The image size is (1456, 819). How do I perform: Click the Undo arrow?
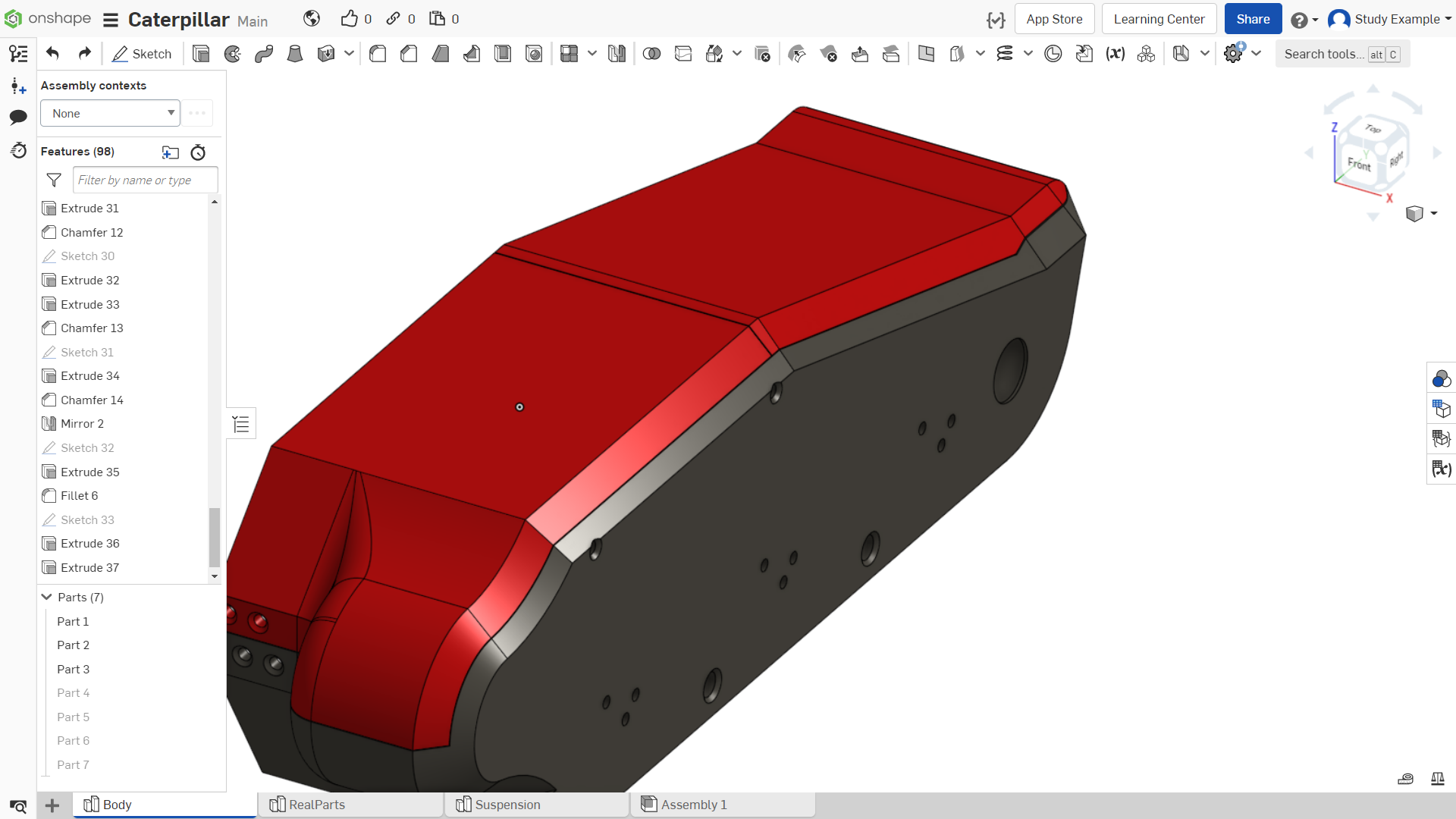[x=52, y=53]
